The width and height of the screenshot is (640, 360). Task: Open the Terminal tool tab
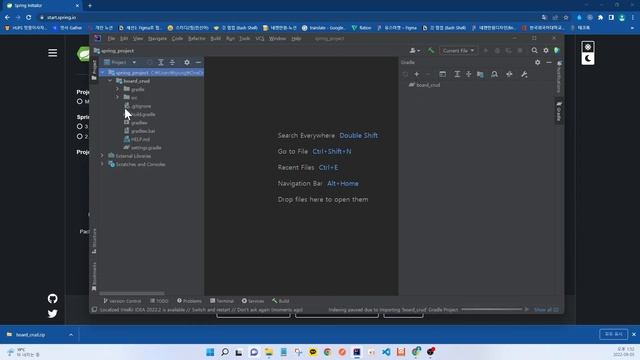tap(222, 301)
